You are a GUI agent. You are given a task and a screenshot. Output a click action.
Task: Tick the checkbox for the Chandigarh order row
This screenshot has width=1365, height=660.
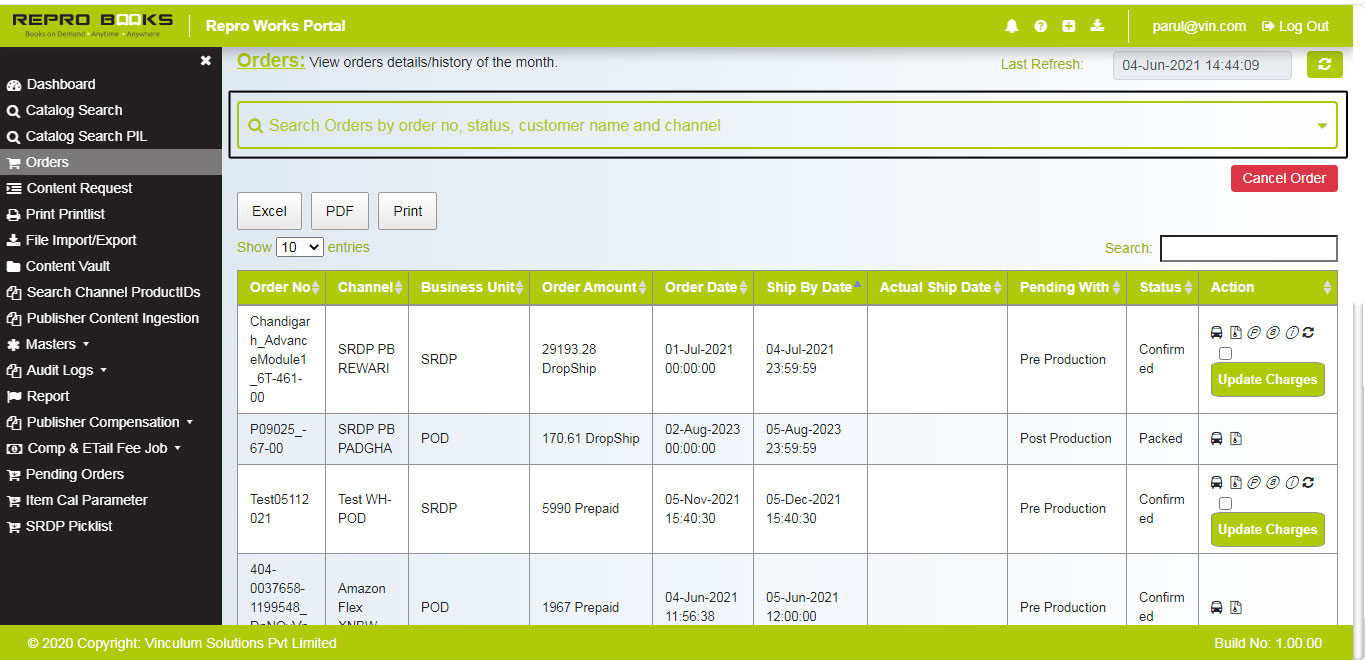(x=1225, y=353)
